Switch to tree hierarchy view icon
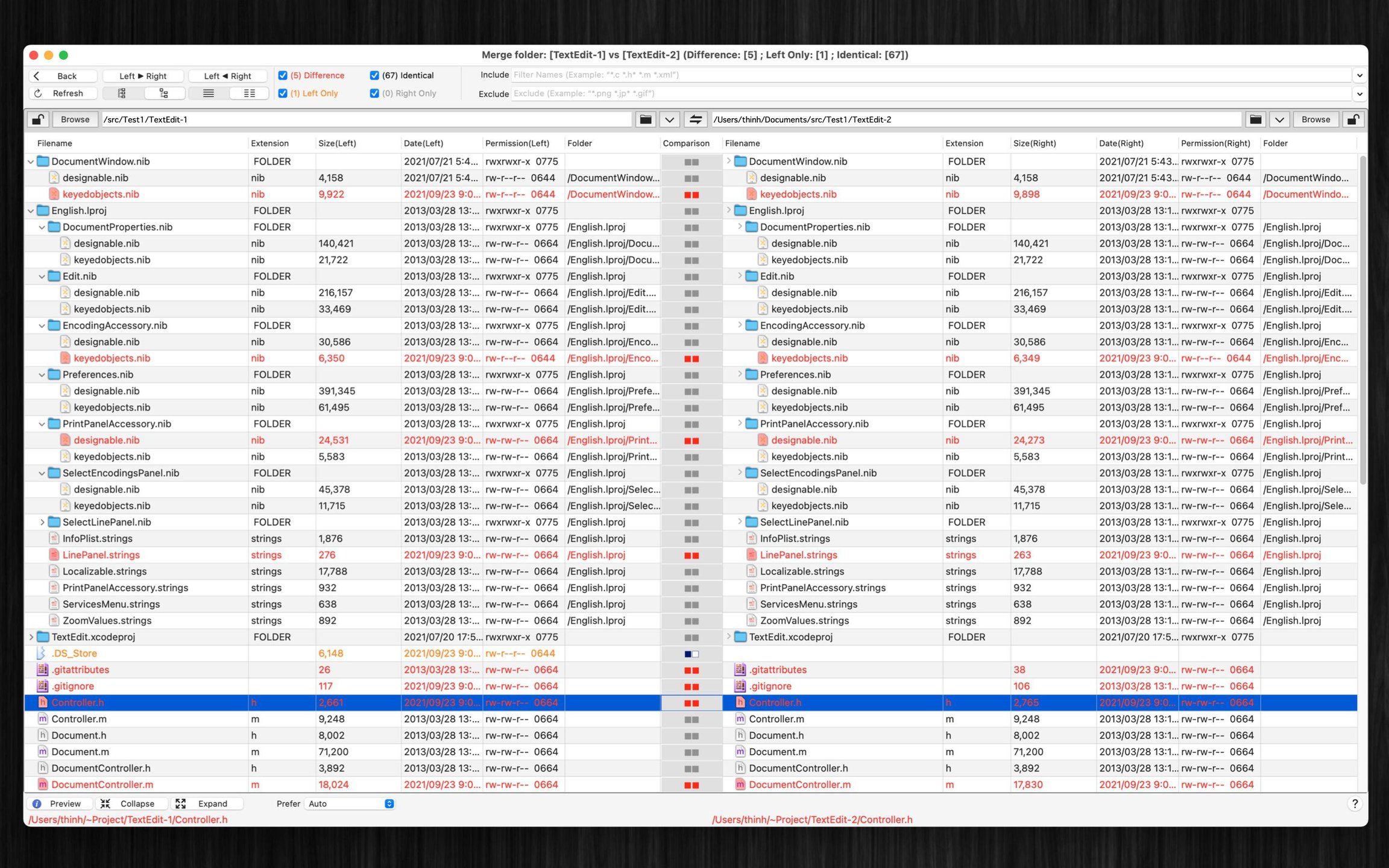 point(163,93)
